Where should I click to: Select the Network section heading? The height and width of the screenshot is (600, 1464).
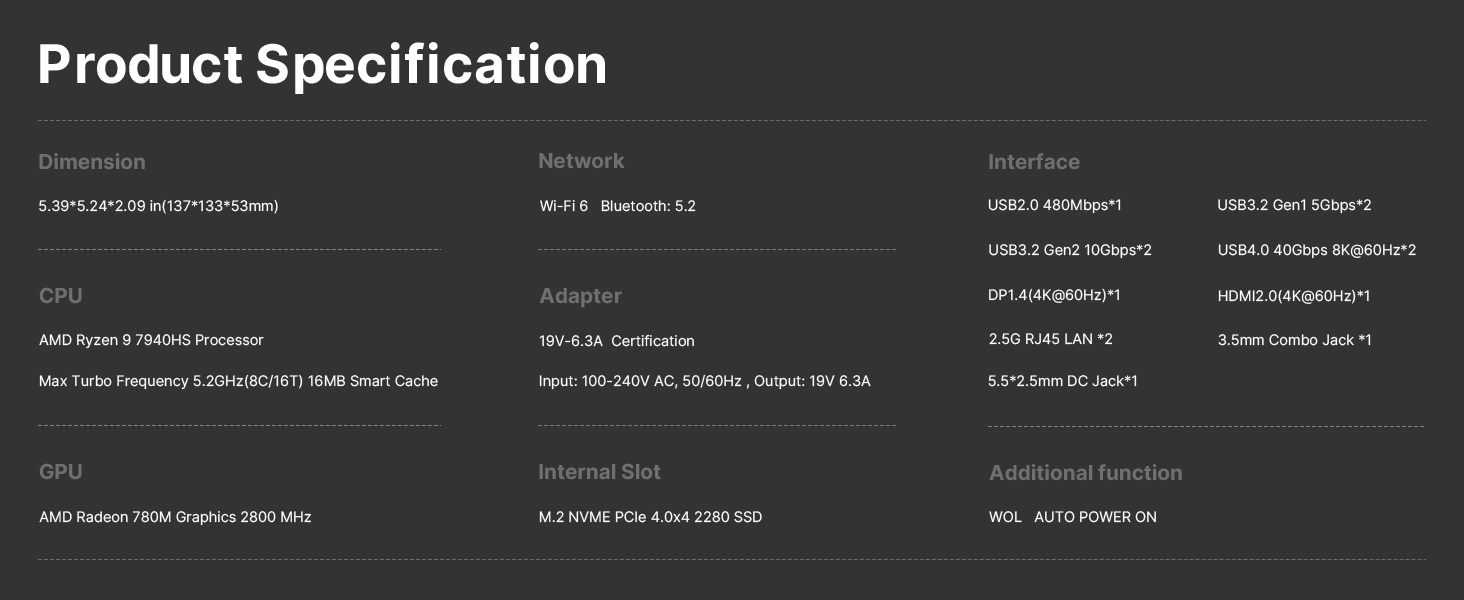point(581,161)
